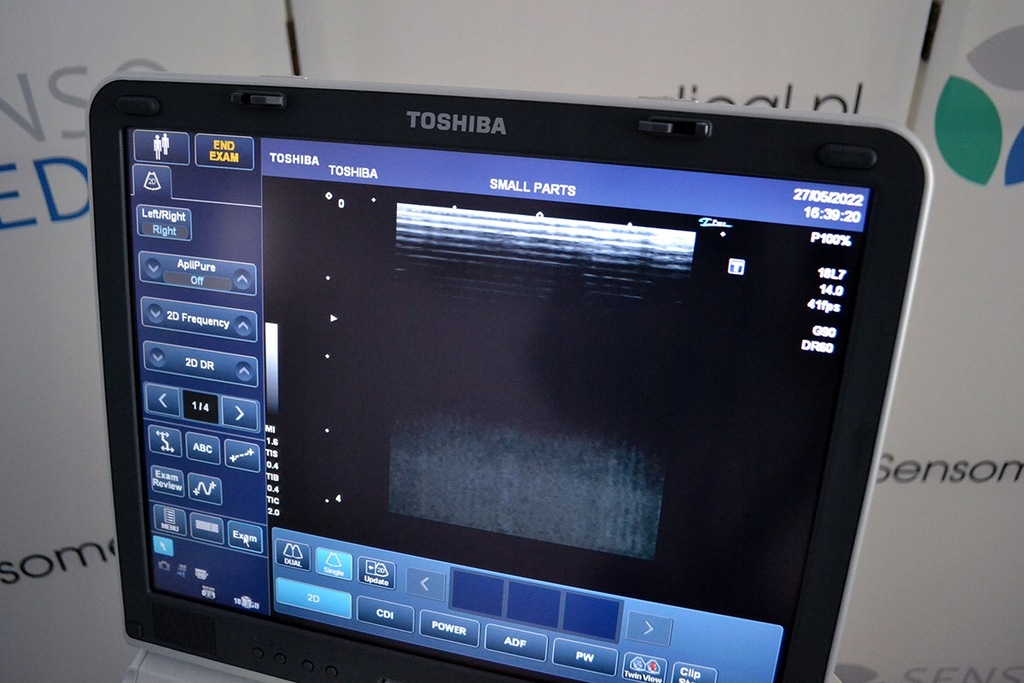Open the patient registration icon

(161, 147)
